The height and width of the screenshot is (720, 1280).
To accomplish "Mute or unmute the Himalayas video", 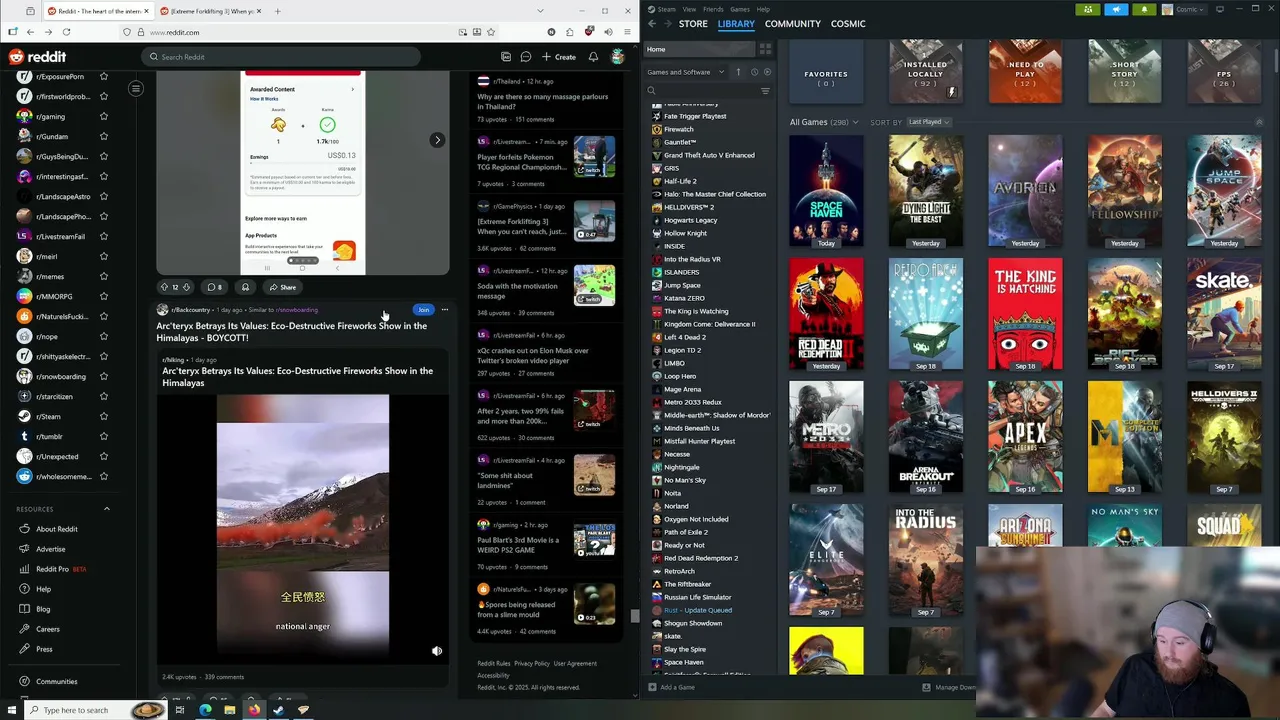I will [437, 651].
